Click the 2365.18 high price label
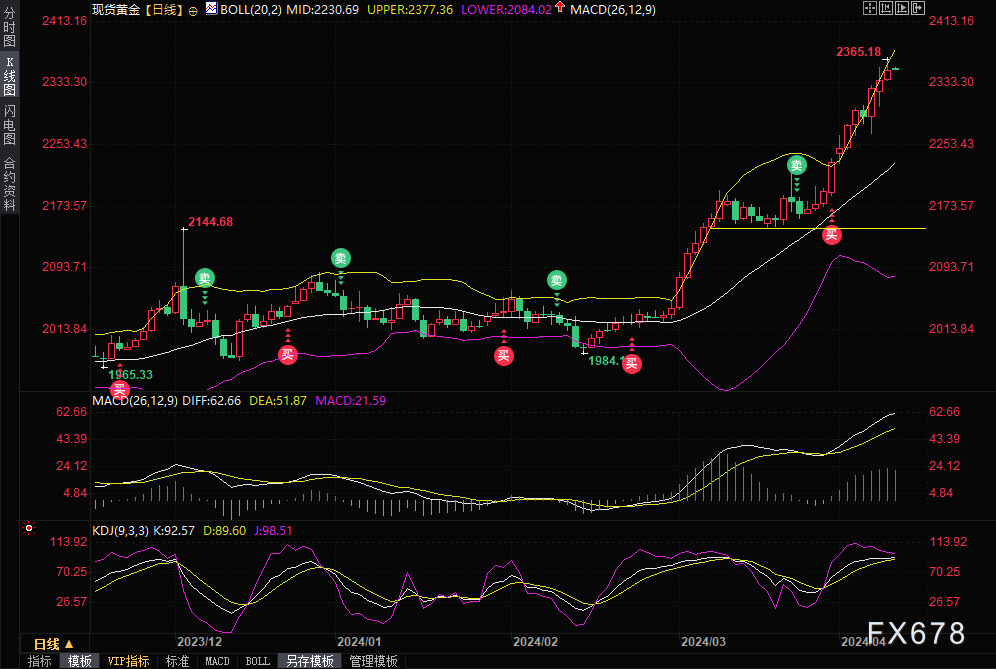The height and width of the screenshot is (669, 996). click(858, 52)
